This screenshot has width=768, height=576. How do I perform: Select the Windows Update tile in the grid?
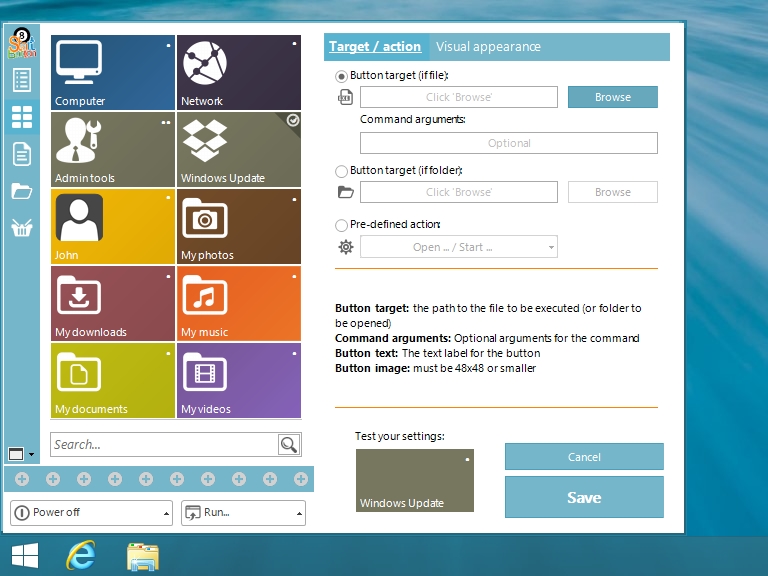coord(239,149)
